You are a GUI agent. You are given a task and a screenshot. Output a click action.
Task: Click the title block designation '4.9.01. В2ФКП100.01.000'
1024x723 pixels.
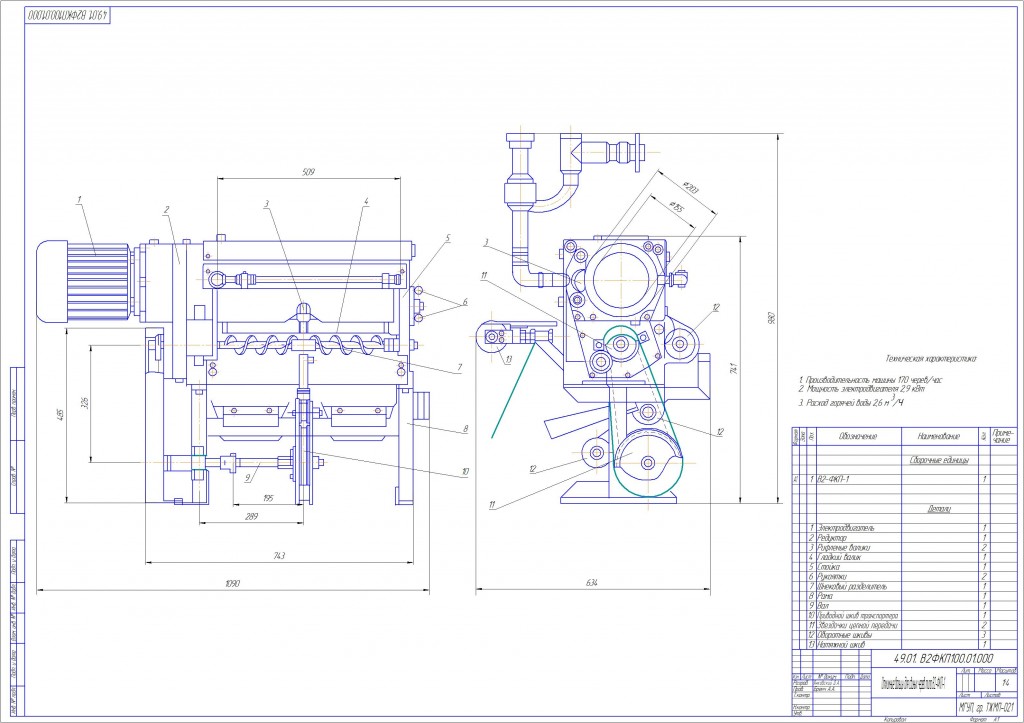tap(942, 658)
